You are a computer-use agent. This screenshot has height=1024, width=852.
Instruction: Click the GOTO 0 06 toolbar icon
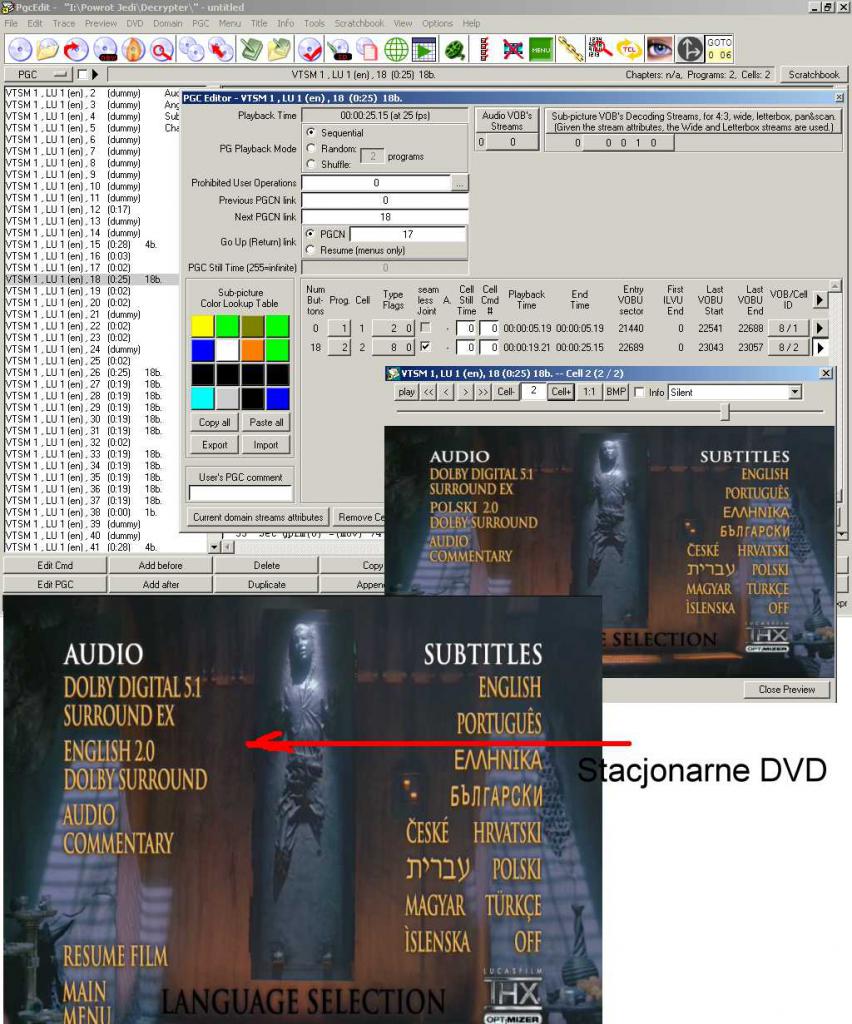(719, 50)
